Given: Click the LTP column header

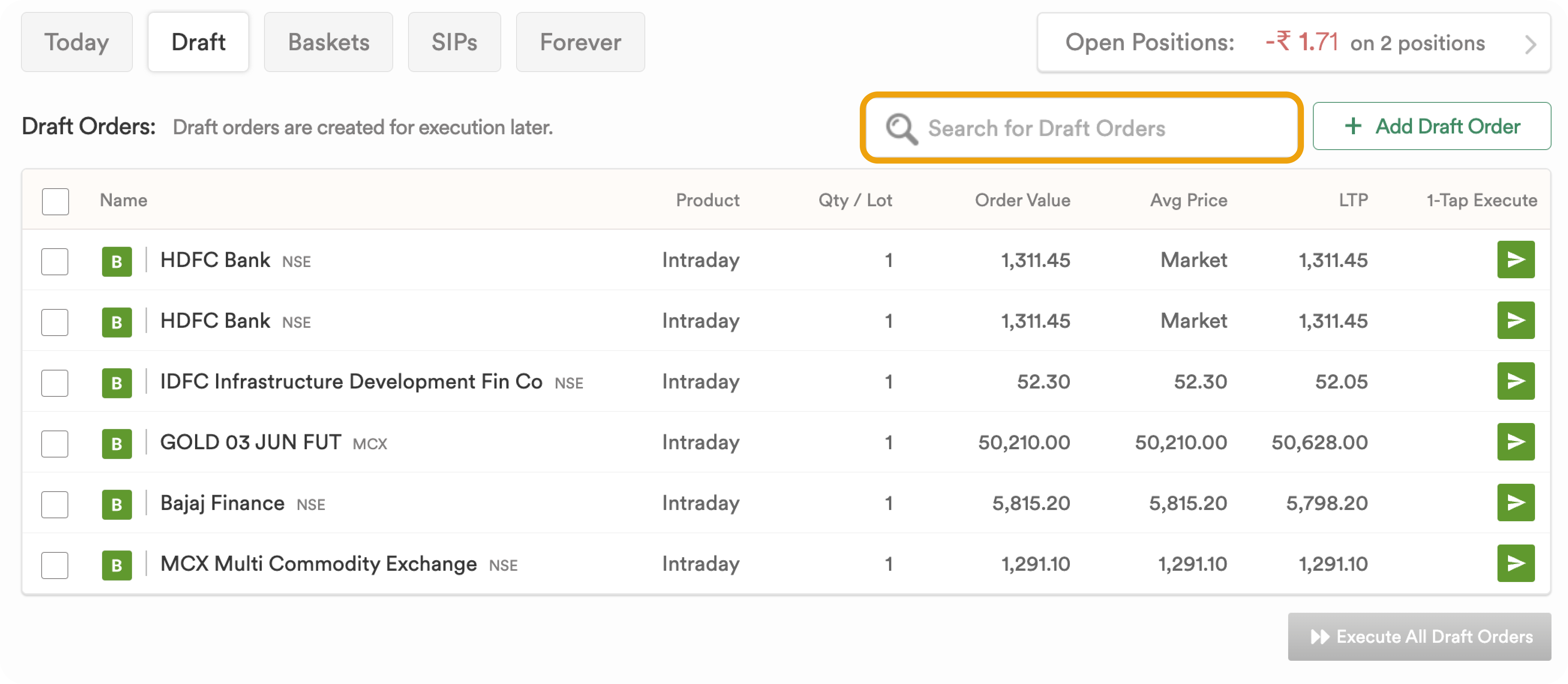Looking at the screenshot, I should click(x=1353, y=200).
